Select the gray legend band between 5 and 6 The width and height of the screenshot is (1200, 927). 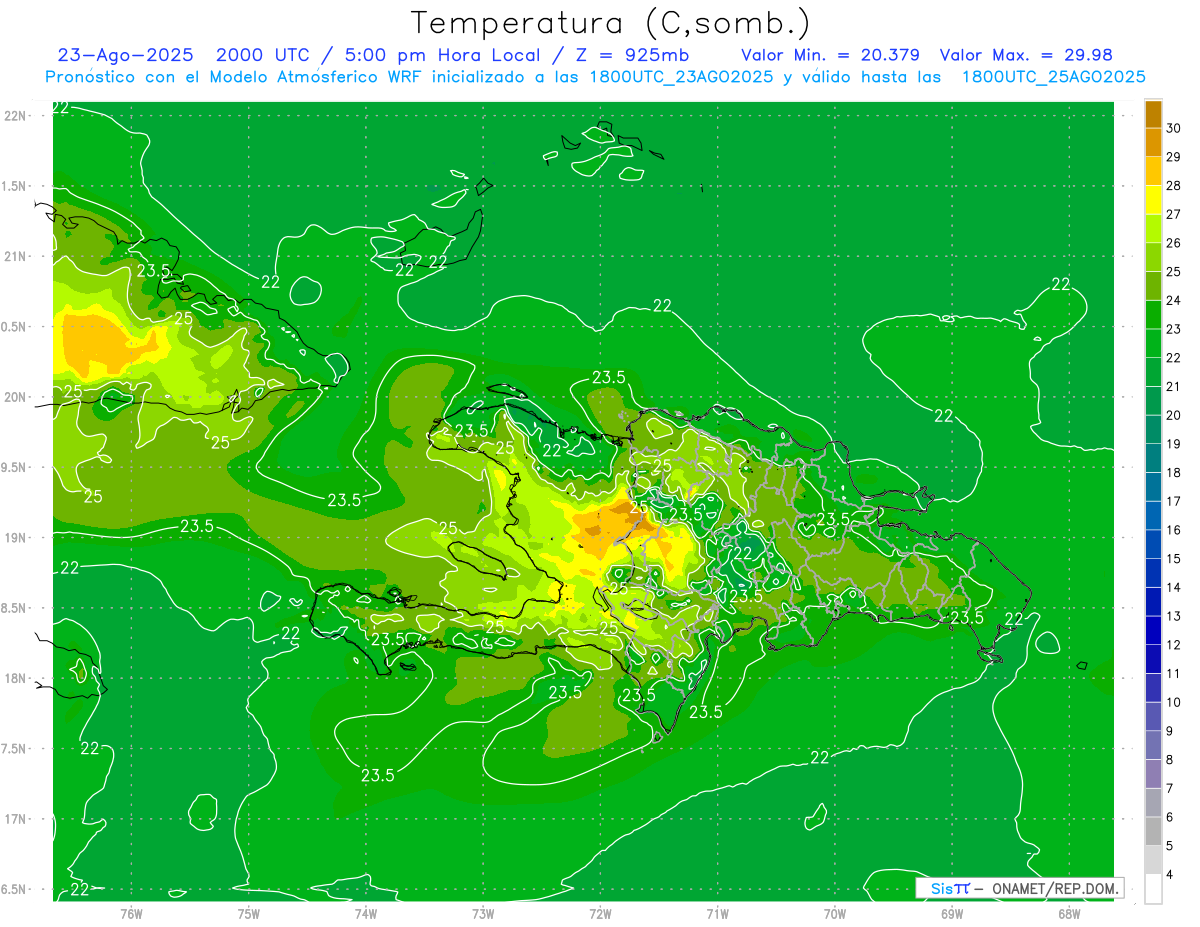click(x=1153, y=832)
